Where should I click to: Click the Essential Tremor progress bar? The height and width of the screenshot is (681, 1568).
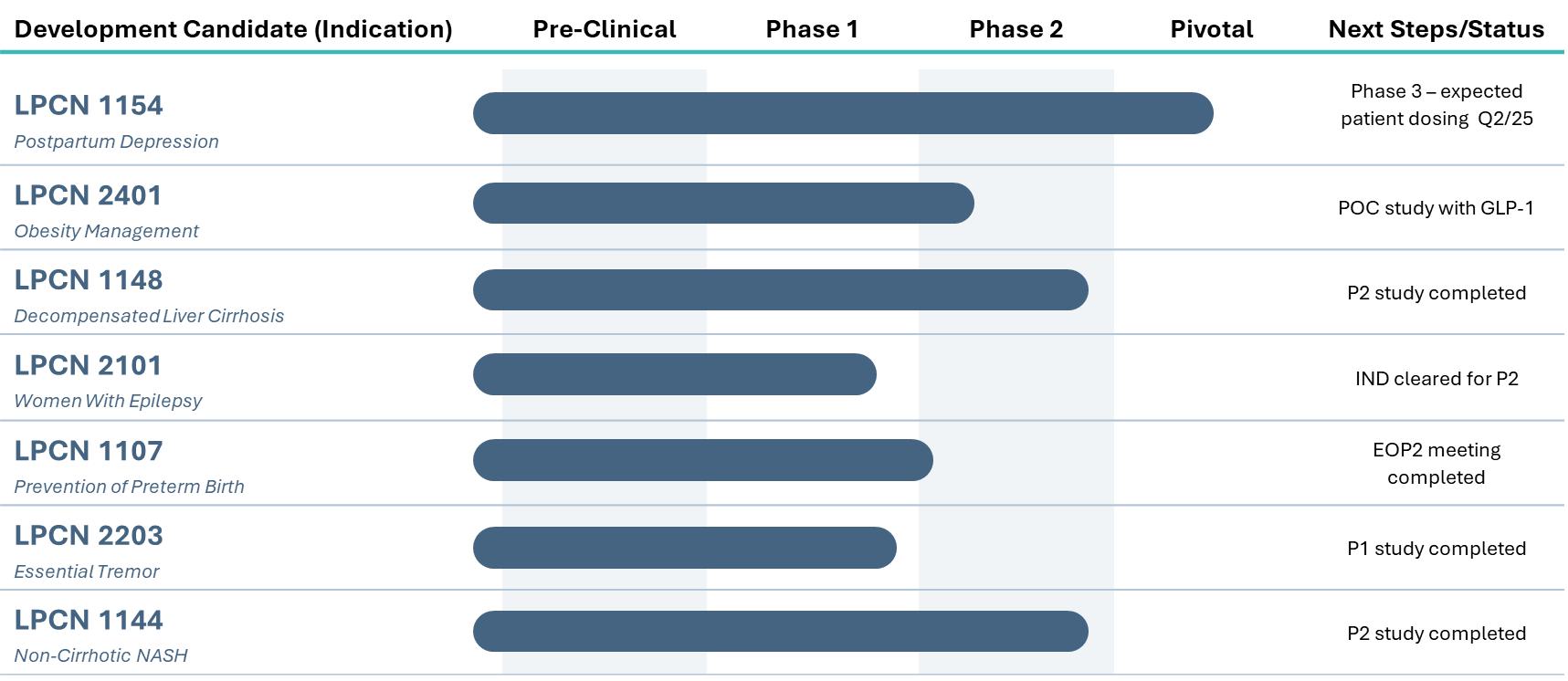tap(684, 548)
